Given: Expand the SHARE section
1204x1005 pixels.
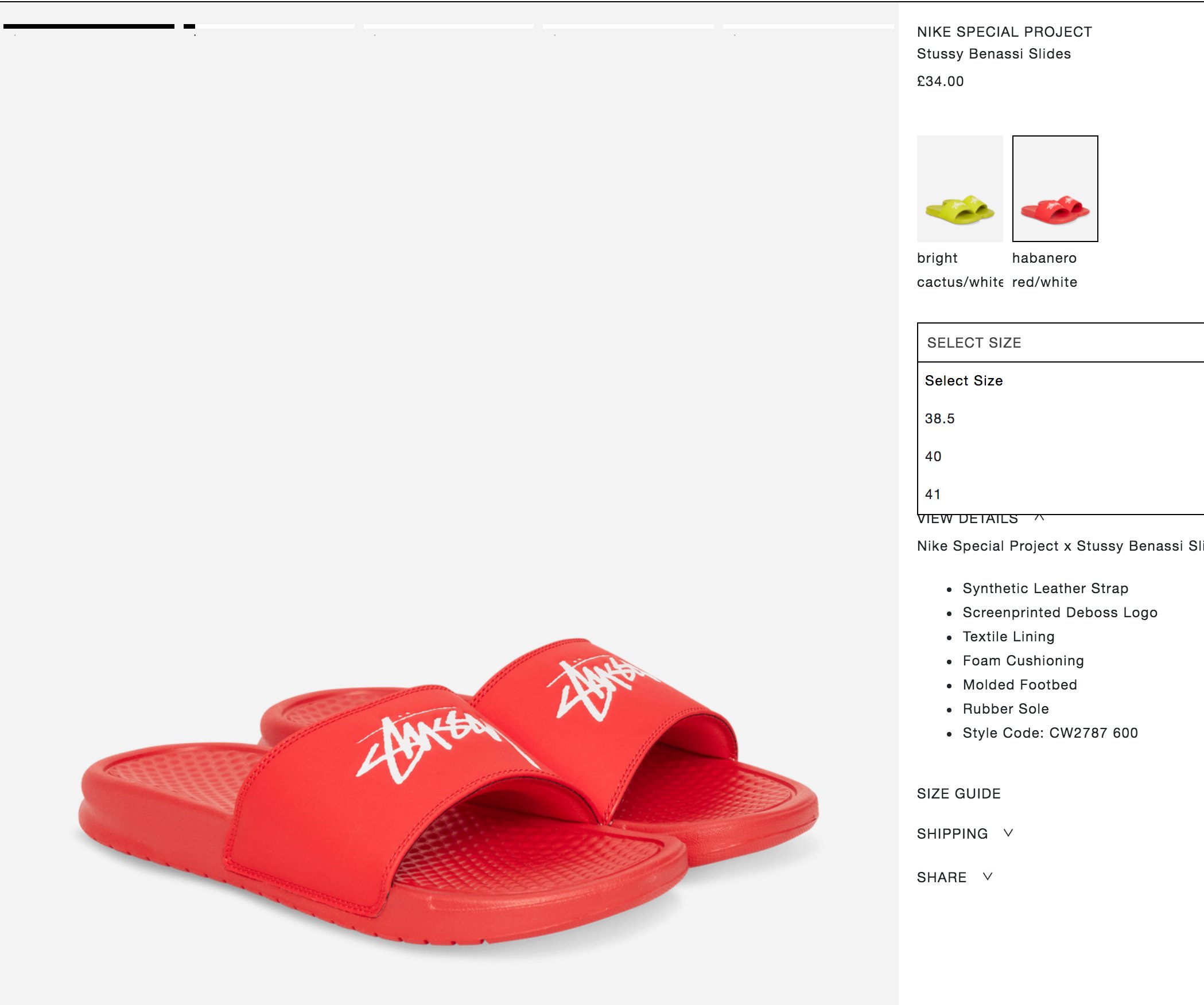Looking at the screenshot, I should pyautogui.click(x=955, y=877).
